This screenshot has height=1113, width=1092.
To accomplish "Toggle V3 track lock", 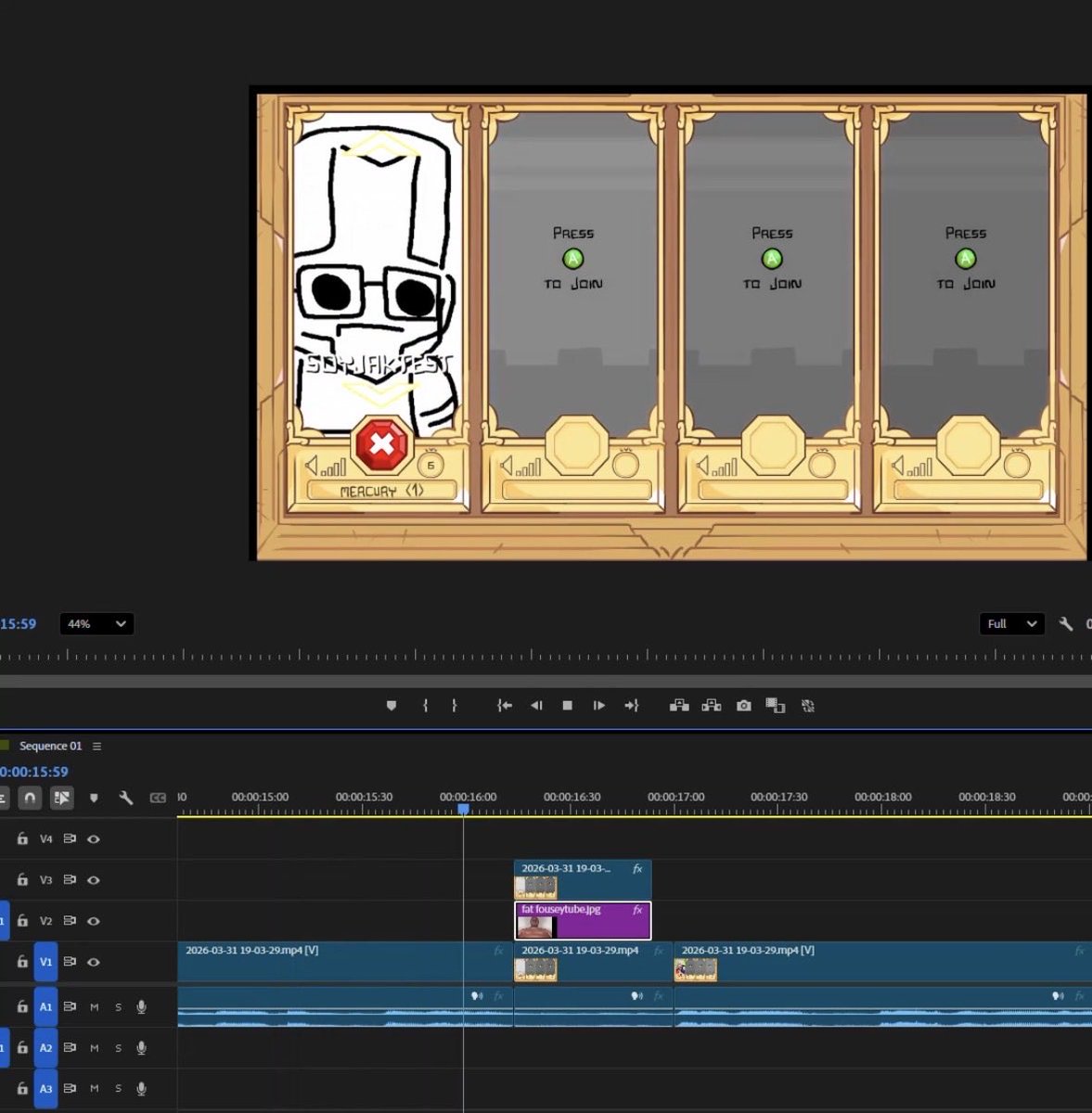I will point(22,879).
